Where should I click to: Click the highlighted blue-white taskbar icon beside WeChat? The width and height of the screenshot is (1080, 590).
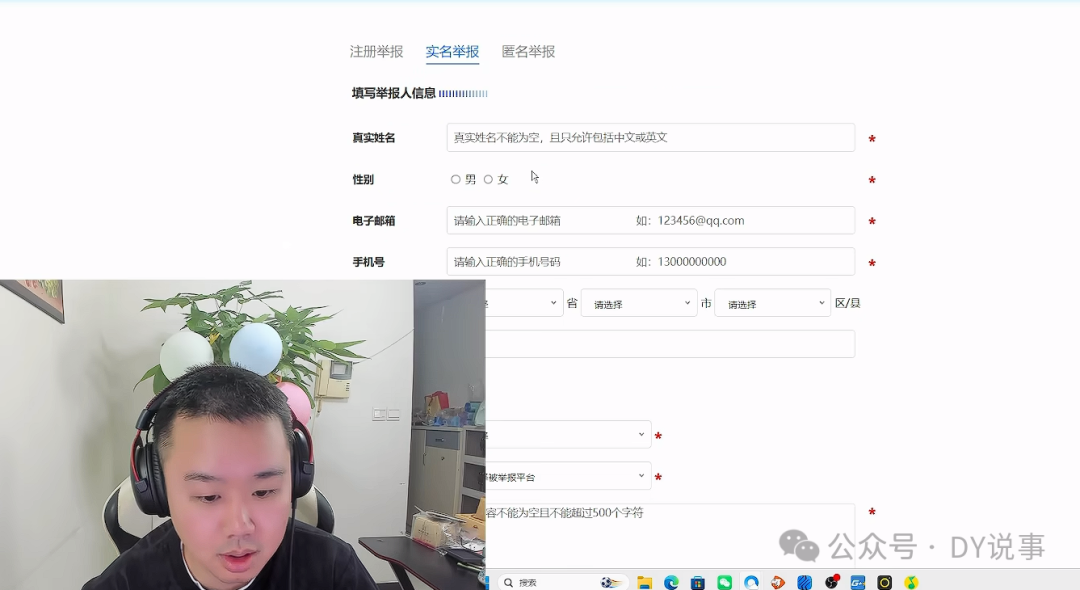point(751,582)
